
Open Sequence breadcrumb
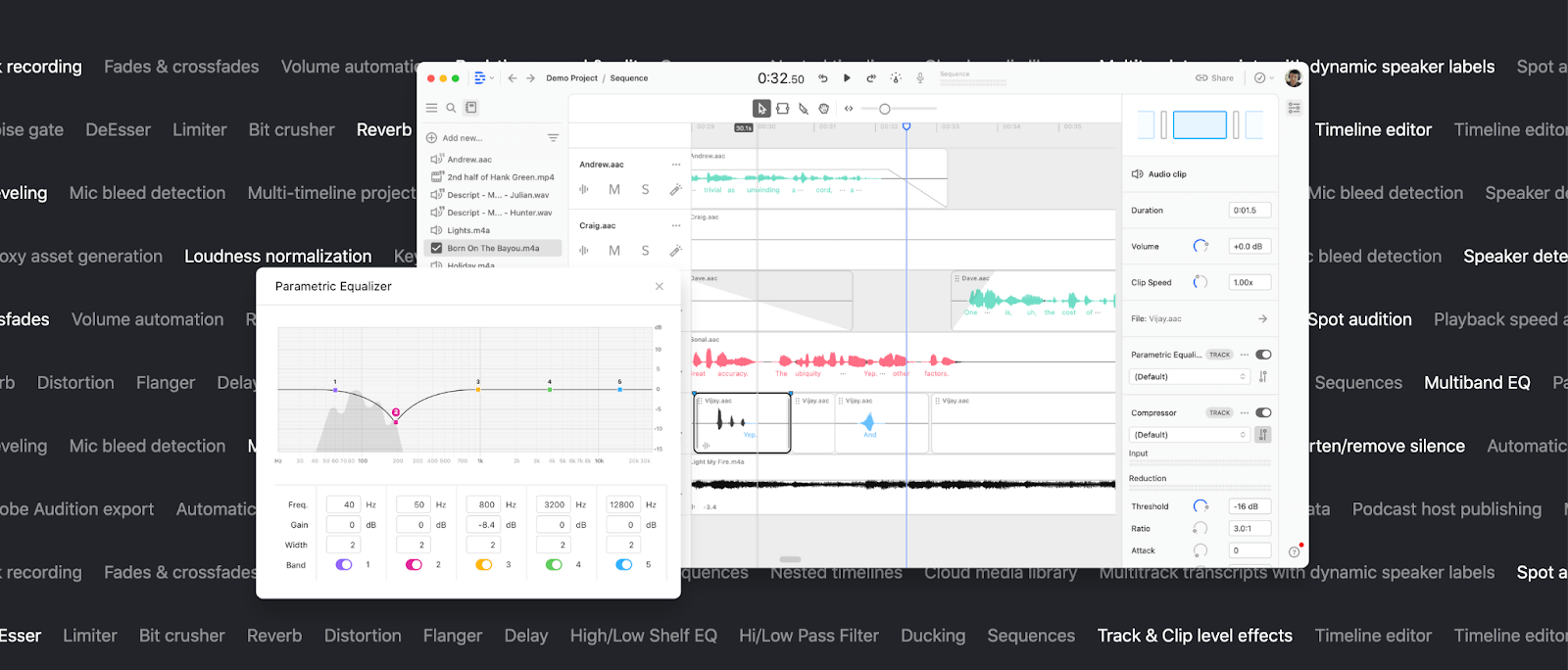[x=629, y=78]
